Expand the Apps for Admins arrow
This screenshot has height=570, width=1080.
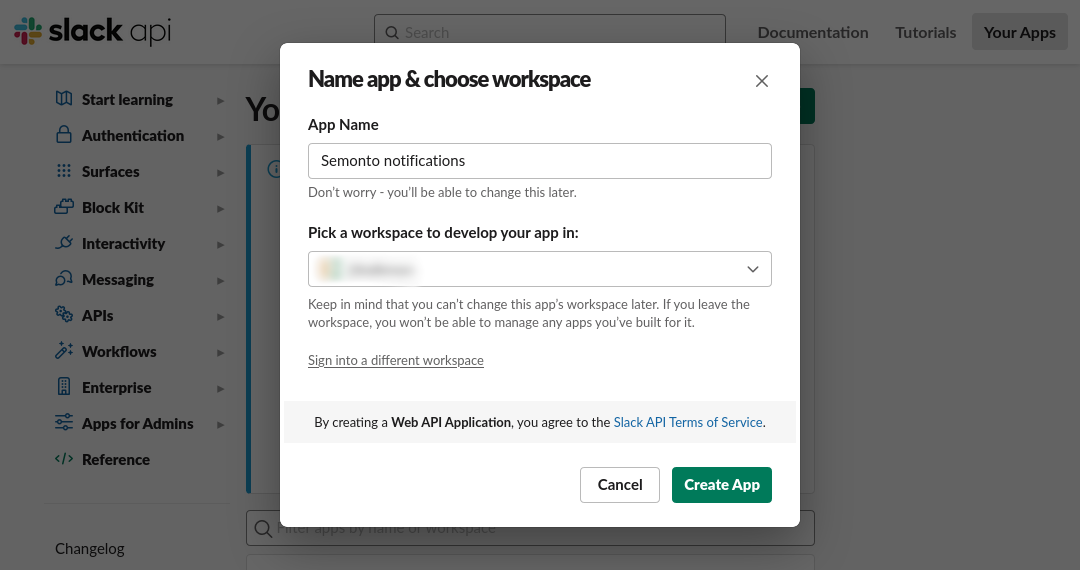click(220, 424)
